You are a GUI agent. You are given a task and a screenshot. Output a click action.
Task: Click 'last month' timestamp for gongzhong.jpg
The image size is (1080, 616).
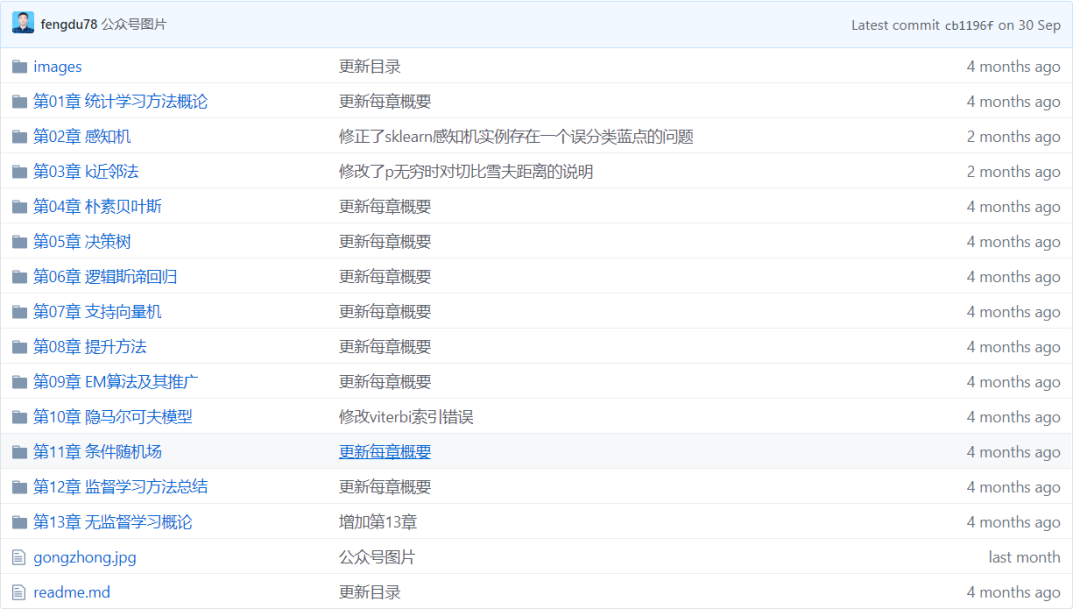tap(1024, 557)
